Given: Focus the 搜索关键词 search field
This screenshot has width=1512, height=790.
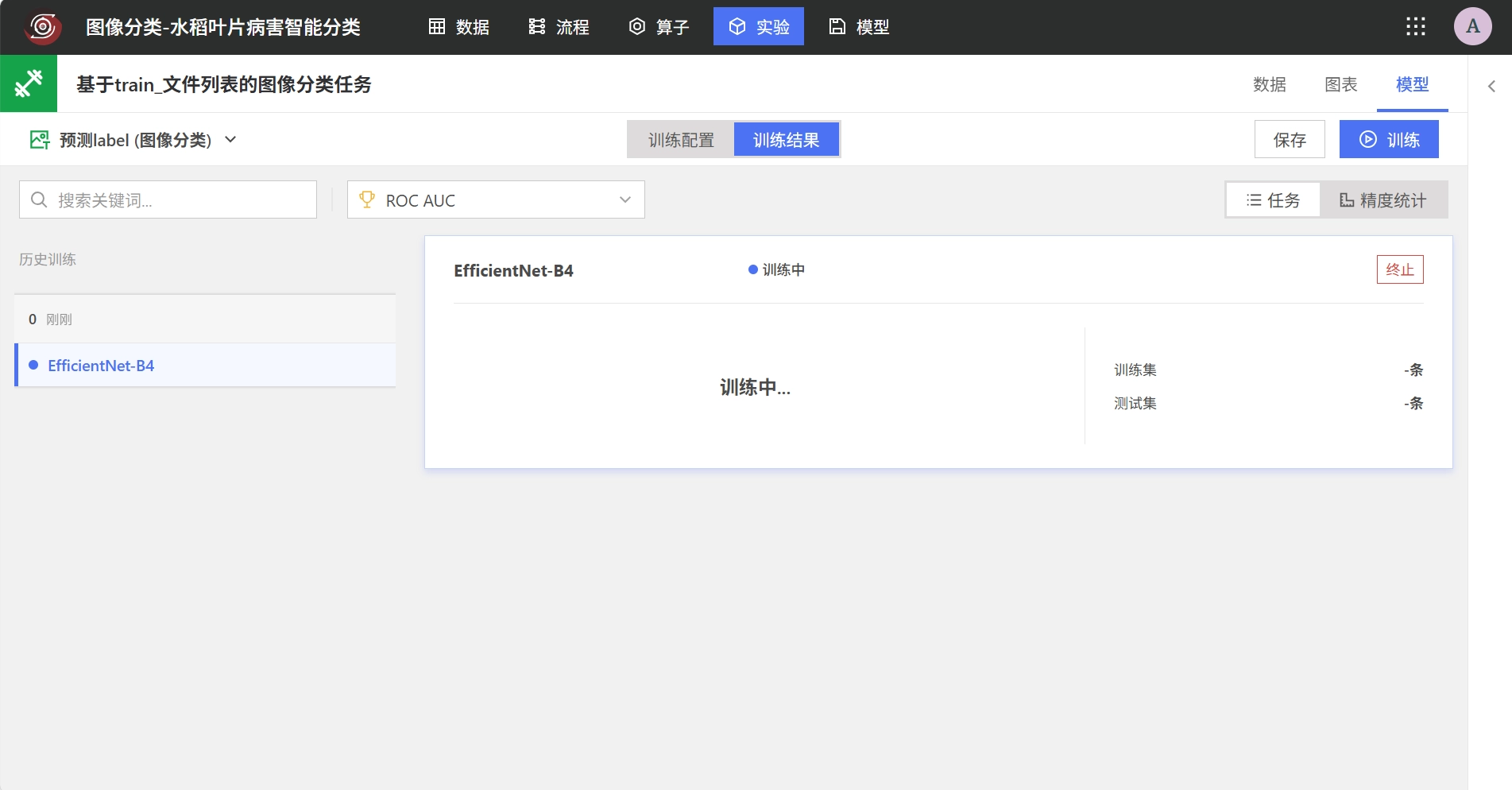Looking at the screenshot, I should point(168,199).
